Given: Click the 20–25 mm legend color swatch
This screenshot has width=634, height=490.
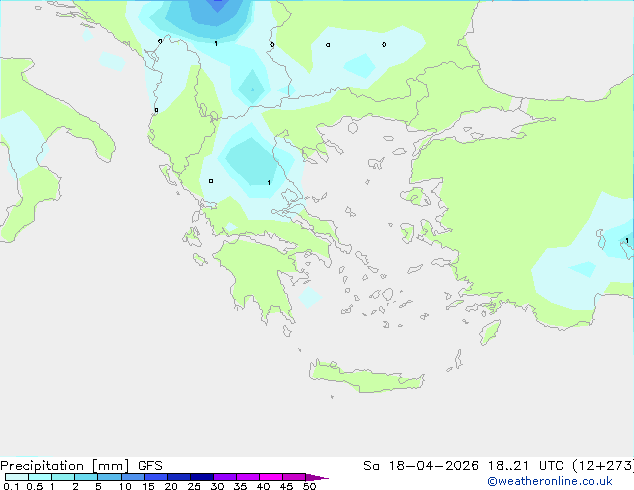Looking at the screenshot, I should tap(179, 477).
